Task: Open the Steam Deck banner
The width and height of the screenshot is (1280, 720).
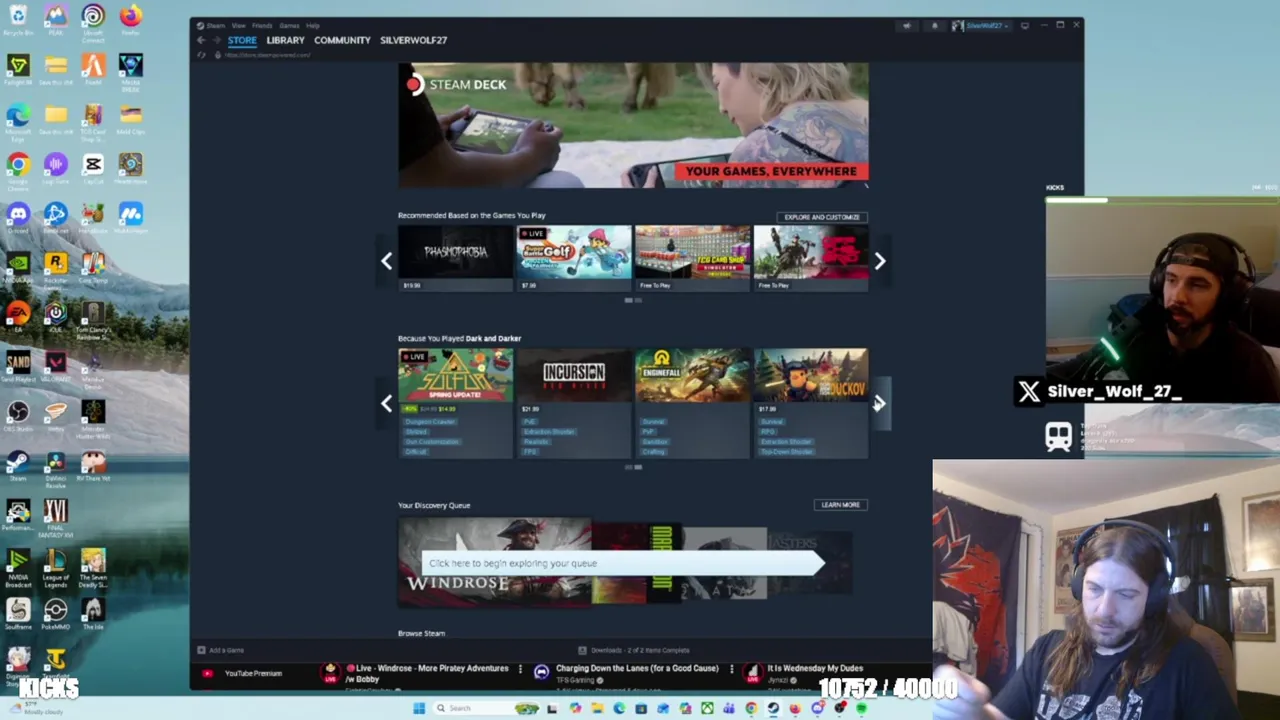Action: click(633, 125)
